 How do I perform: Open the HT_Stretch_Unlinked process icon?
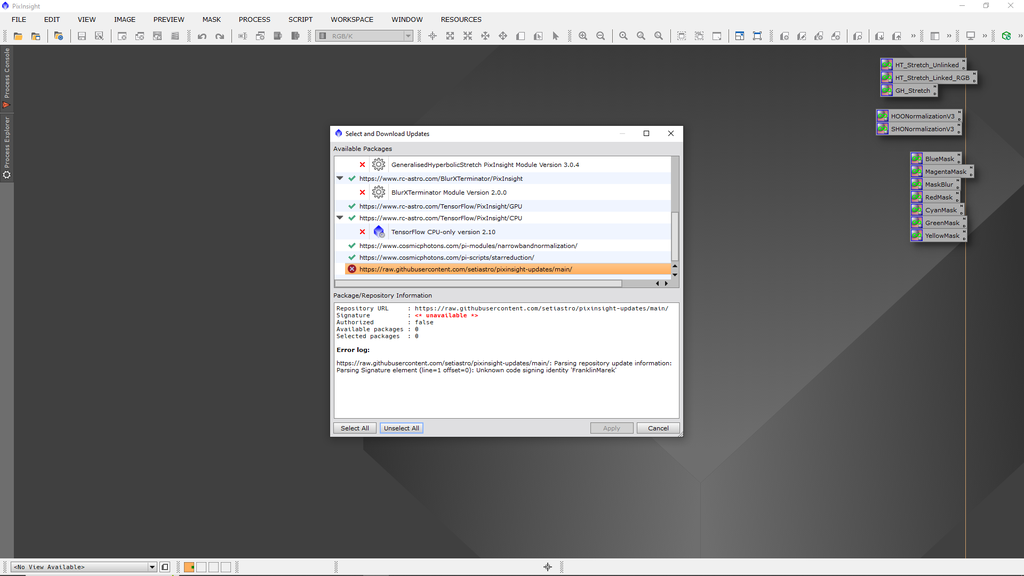[x=922, y=65]
